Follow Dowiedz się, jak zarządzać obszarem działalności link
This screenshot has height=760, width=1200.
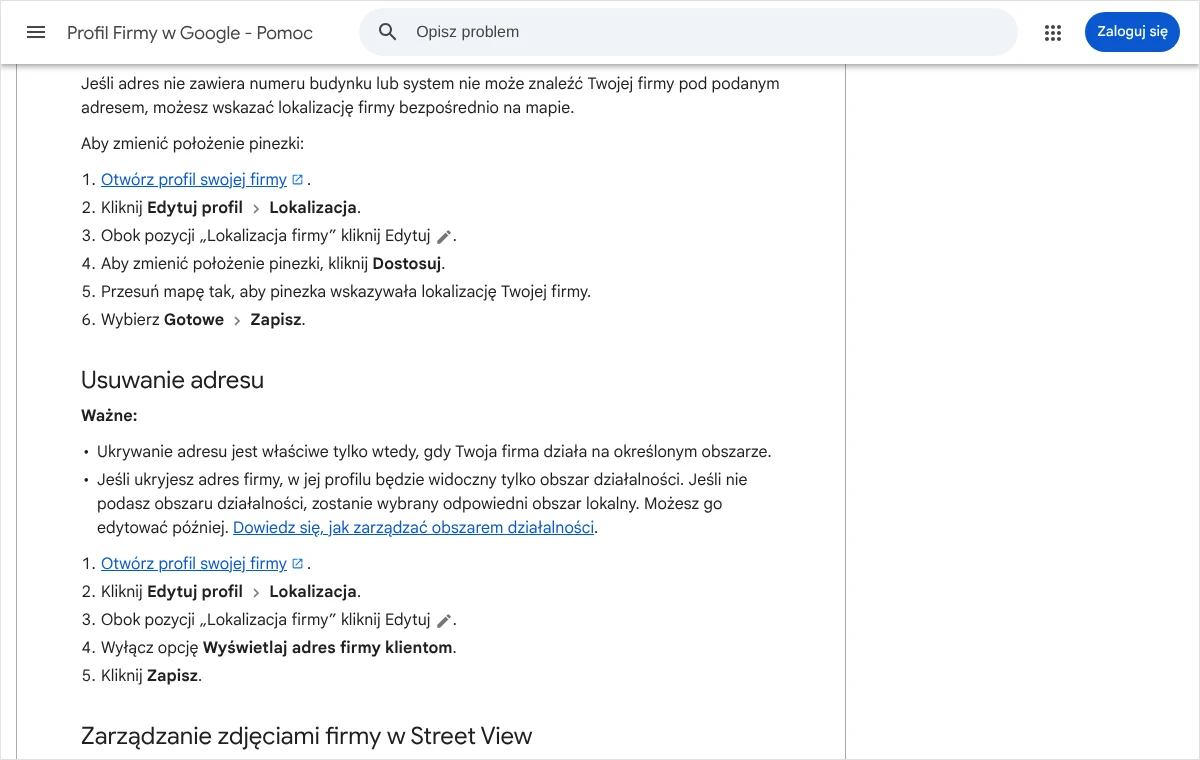(414, 528)
